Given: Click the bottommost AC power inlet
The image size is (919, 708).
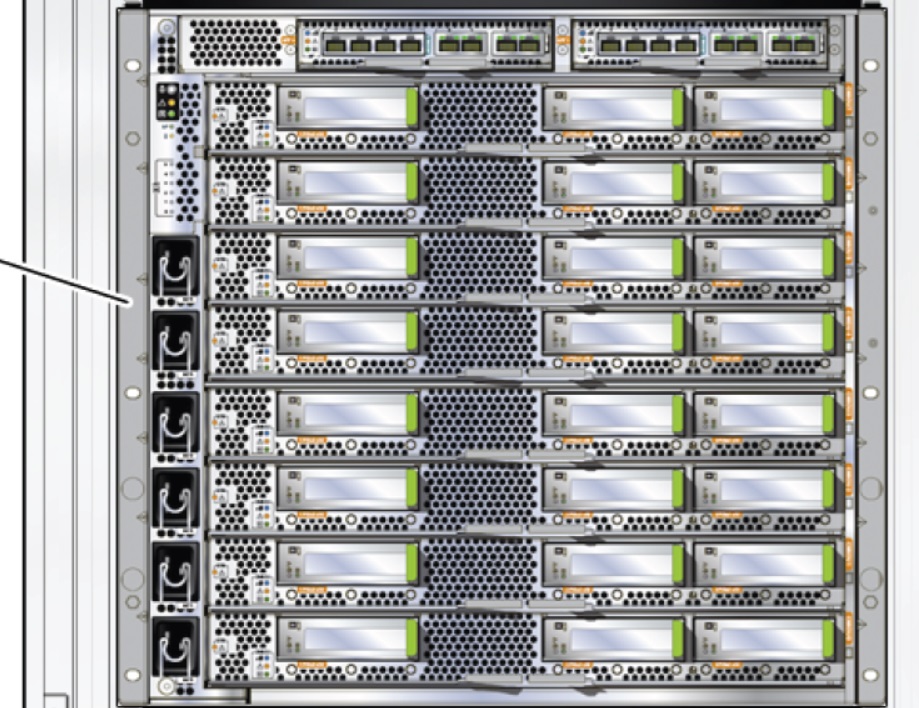Looking at the screenshot, I should (x=175, y=647).
